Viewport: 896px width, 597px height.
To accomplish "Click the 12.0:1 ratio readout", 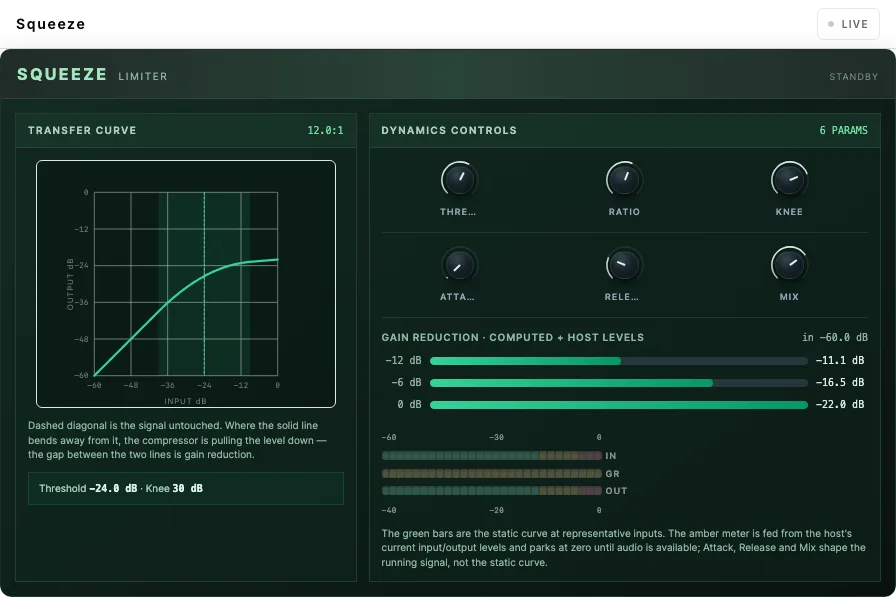I will (x=325, y=130).
